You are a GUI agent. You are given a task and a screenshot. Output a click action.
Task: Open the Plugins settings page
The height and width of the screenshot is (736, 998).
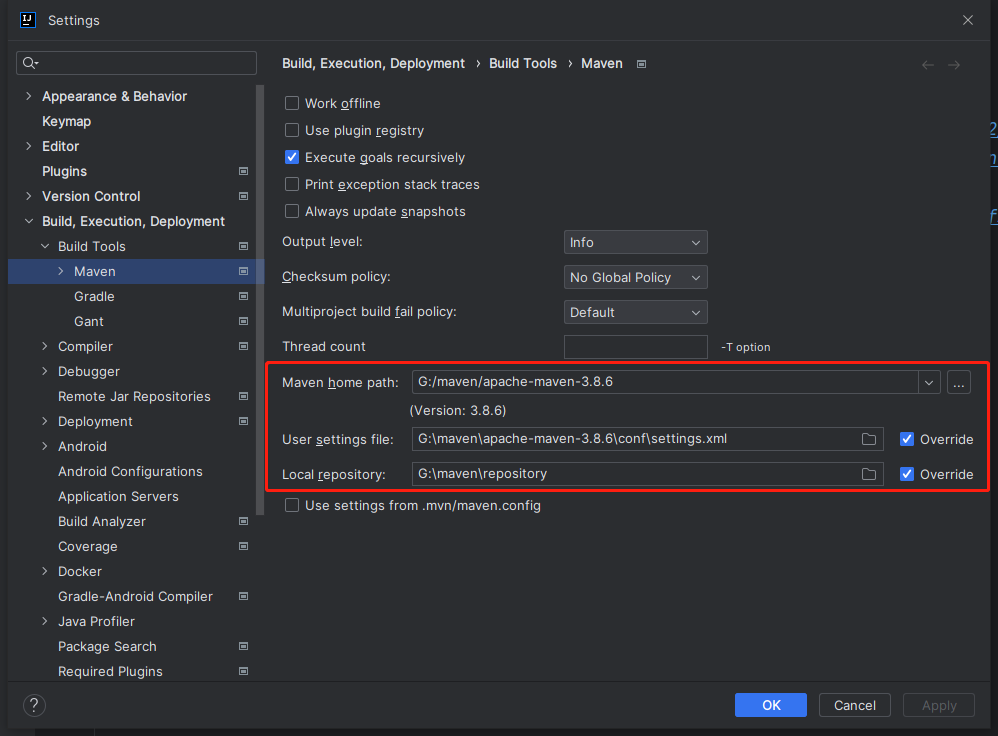tap(64, 171)
